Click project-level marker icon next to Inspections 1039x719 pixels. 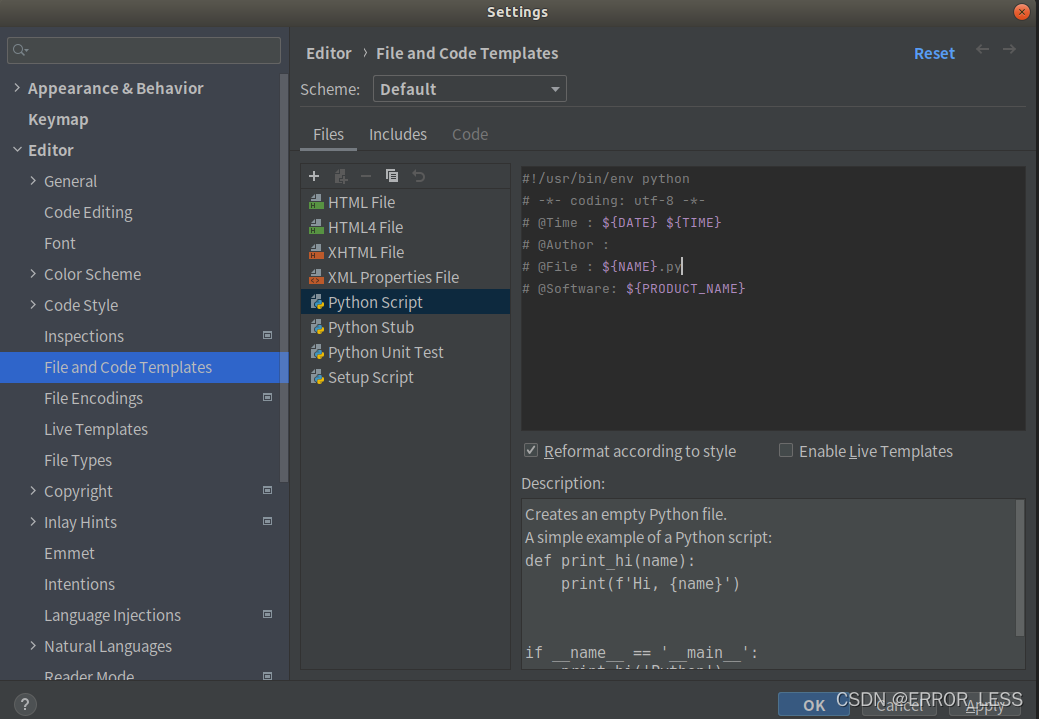point(268,335)
